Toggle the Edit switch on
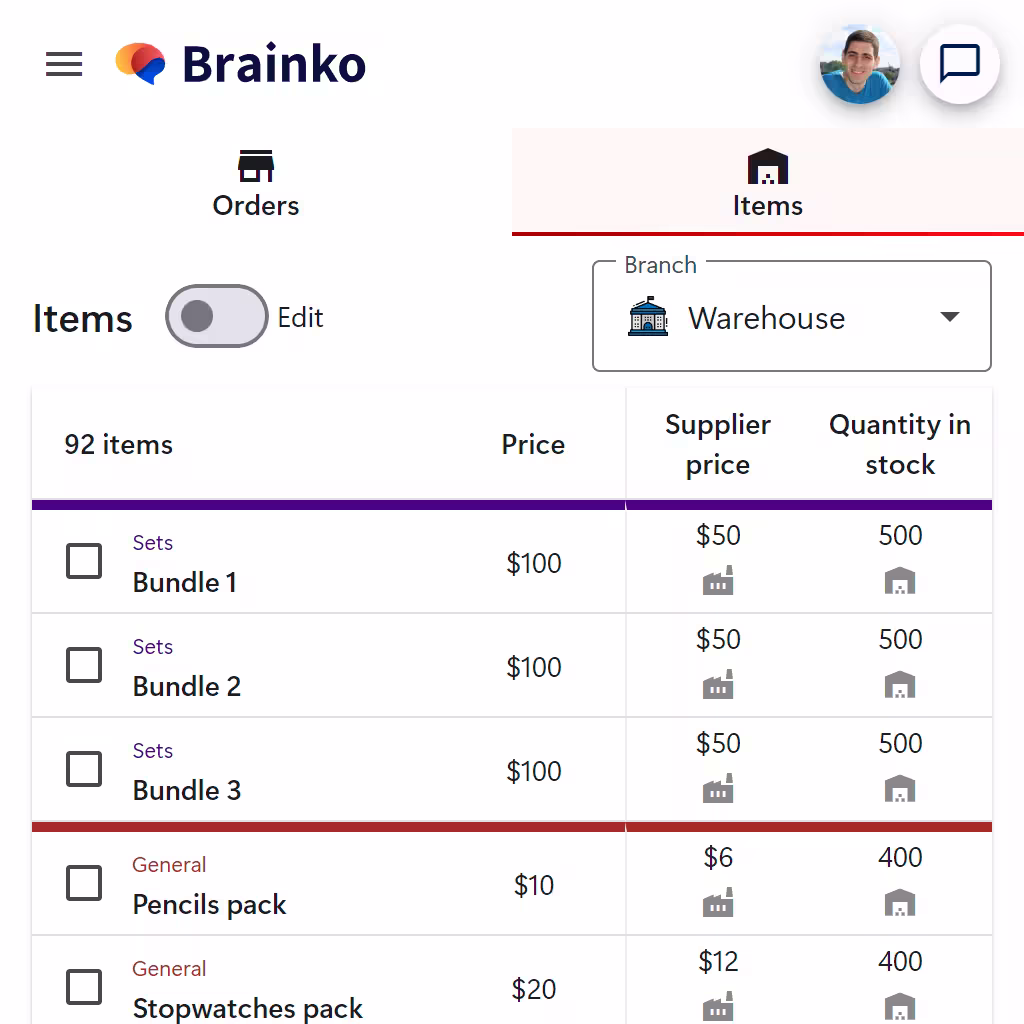 216,316
